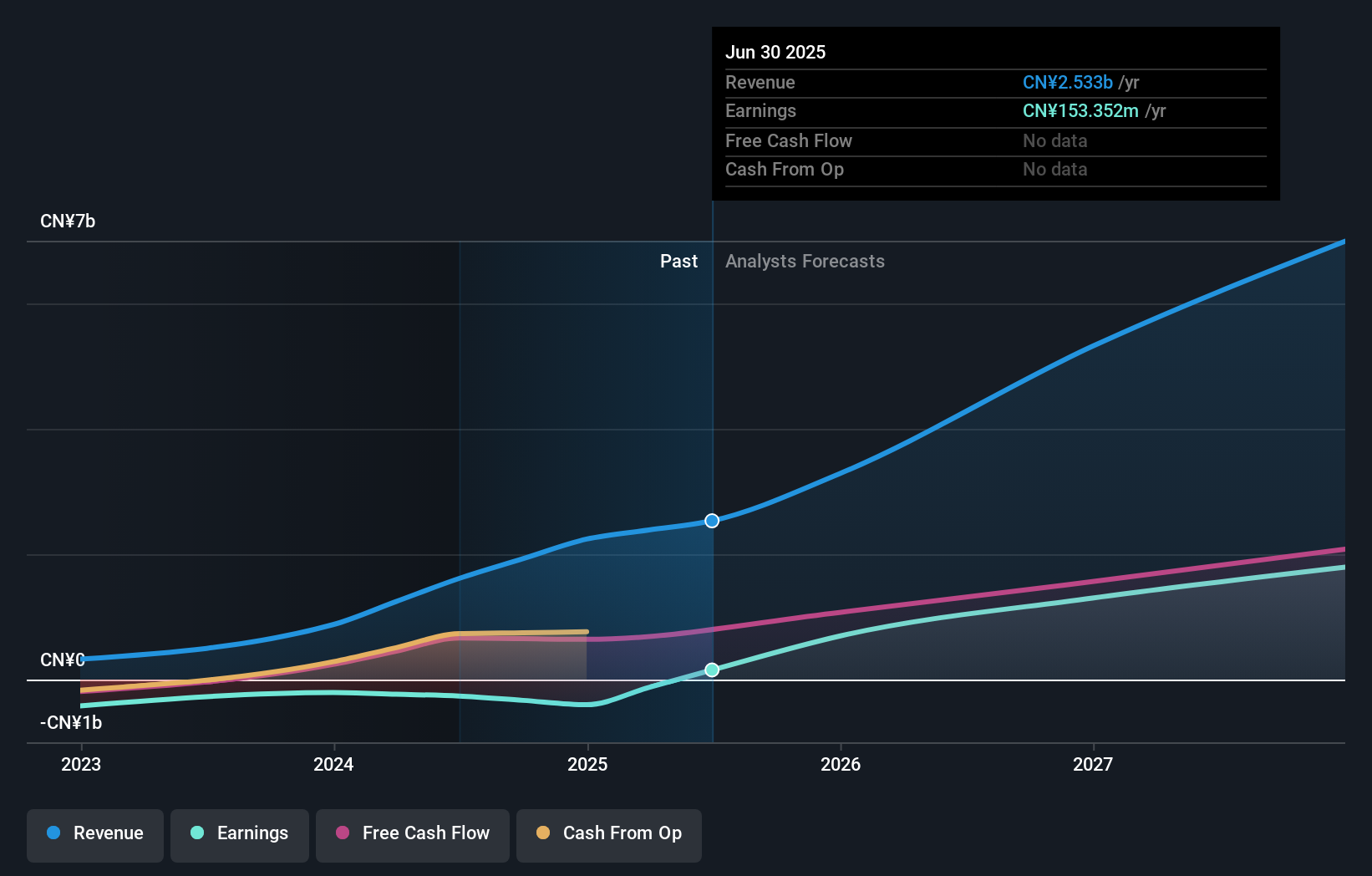Viewport: 1372px width, 876px height.
Task: Click the blue Revenue legend dot
Action: (55, 833)
